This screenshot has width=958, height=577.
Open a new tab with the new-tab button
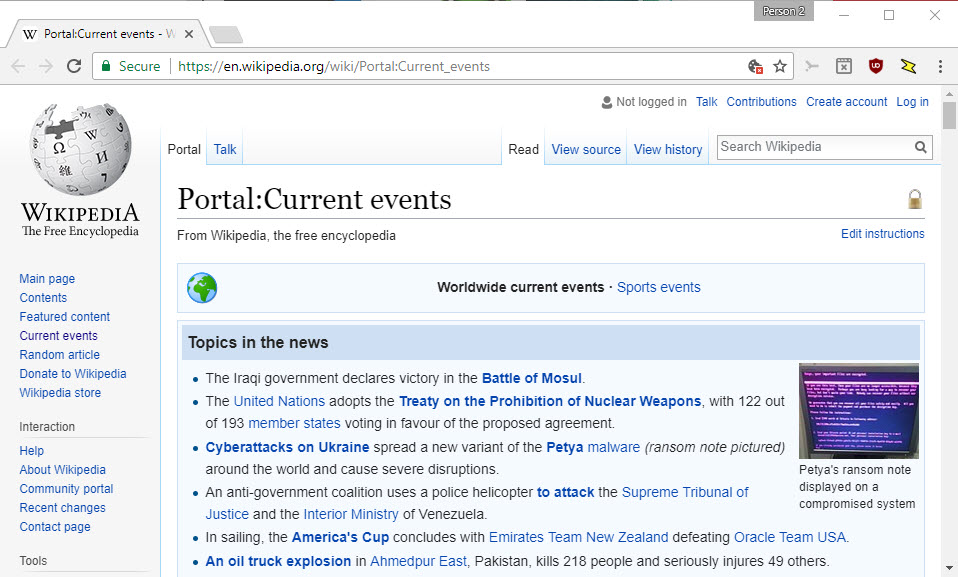coord(225,34)
